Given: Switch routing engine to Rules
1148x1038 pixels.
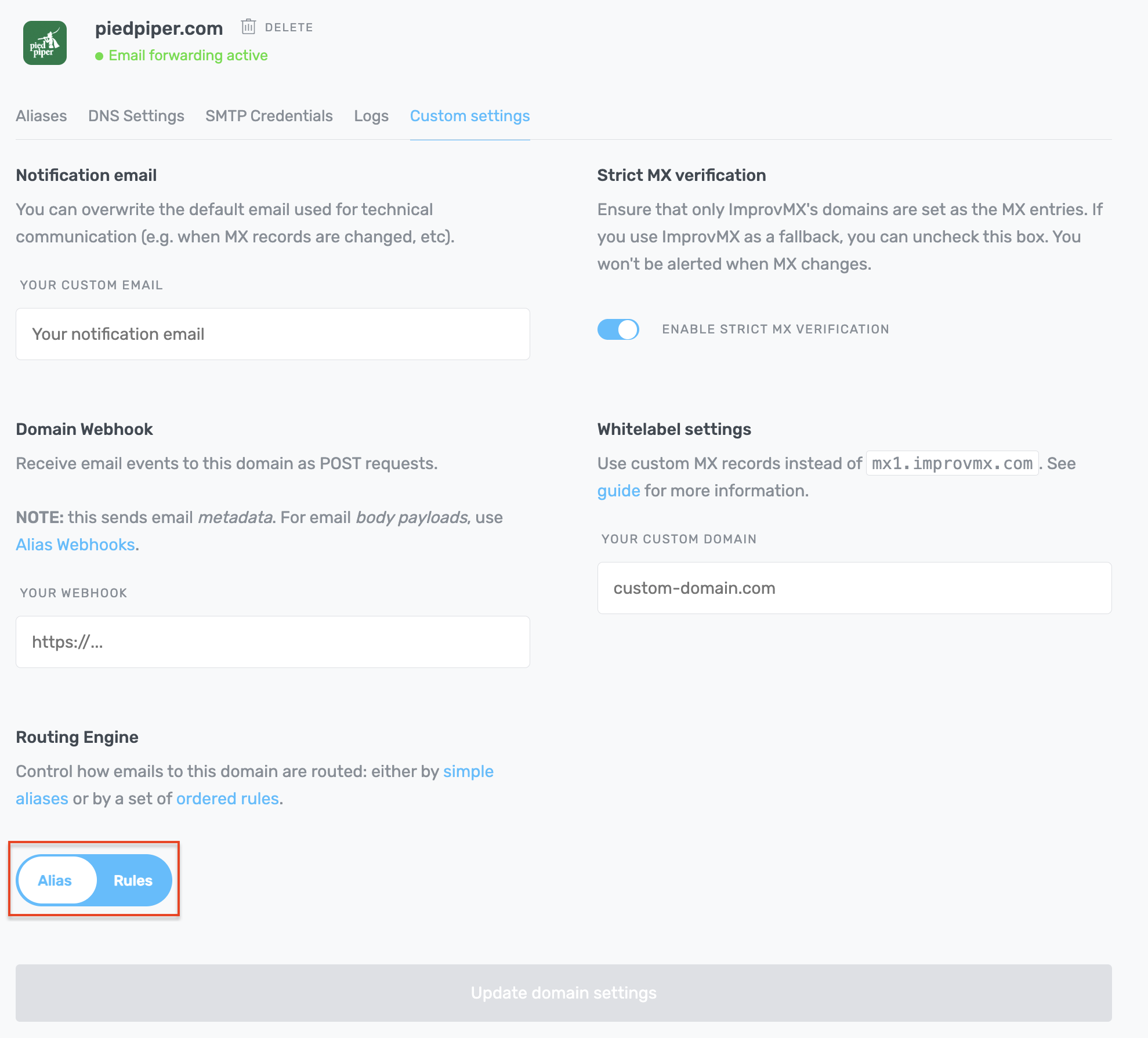Looking at the screenshot, I should coord(133,880).
